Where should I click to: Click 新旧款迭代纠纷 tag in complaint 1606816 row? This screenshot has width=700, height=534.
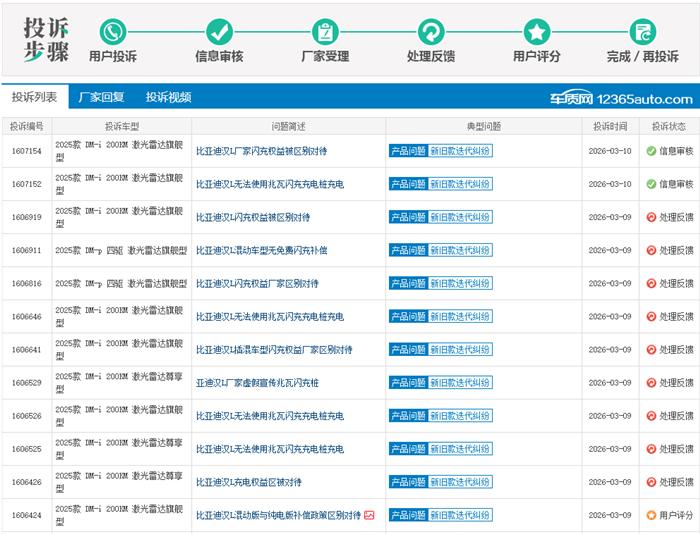coord(460,284)
